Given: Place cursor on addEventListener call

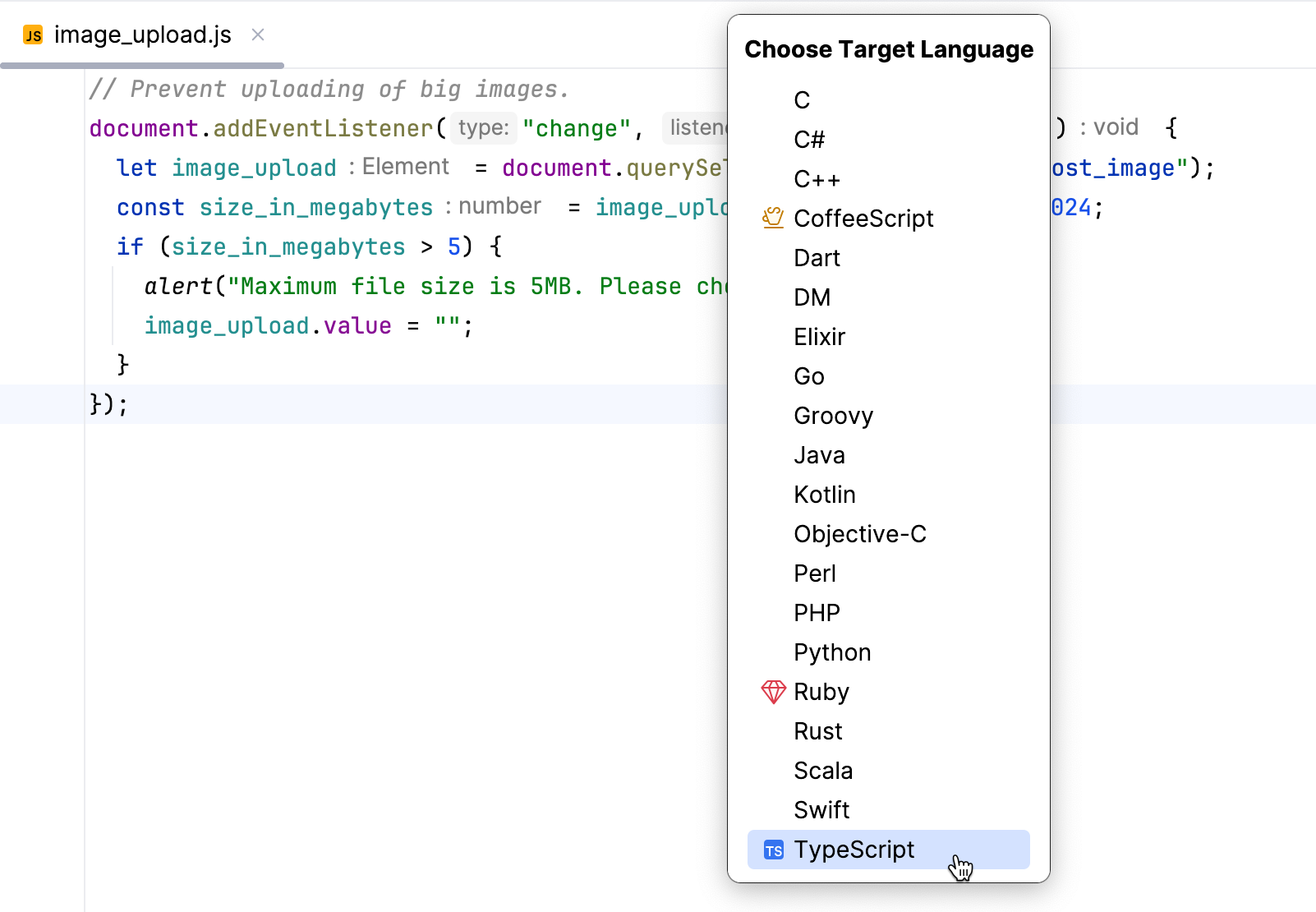Looking at the screenshot, I should point(322,128).
